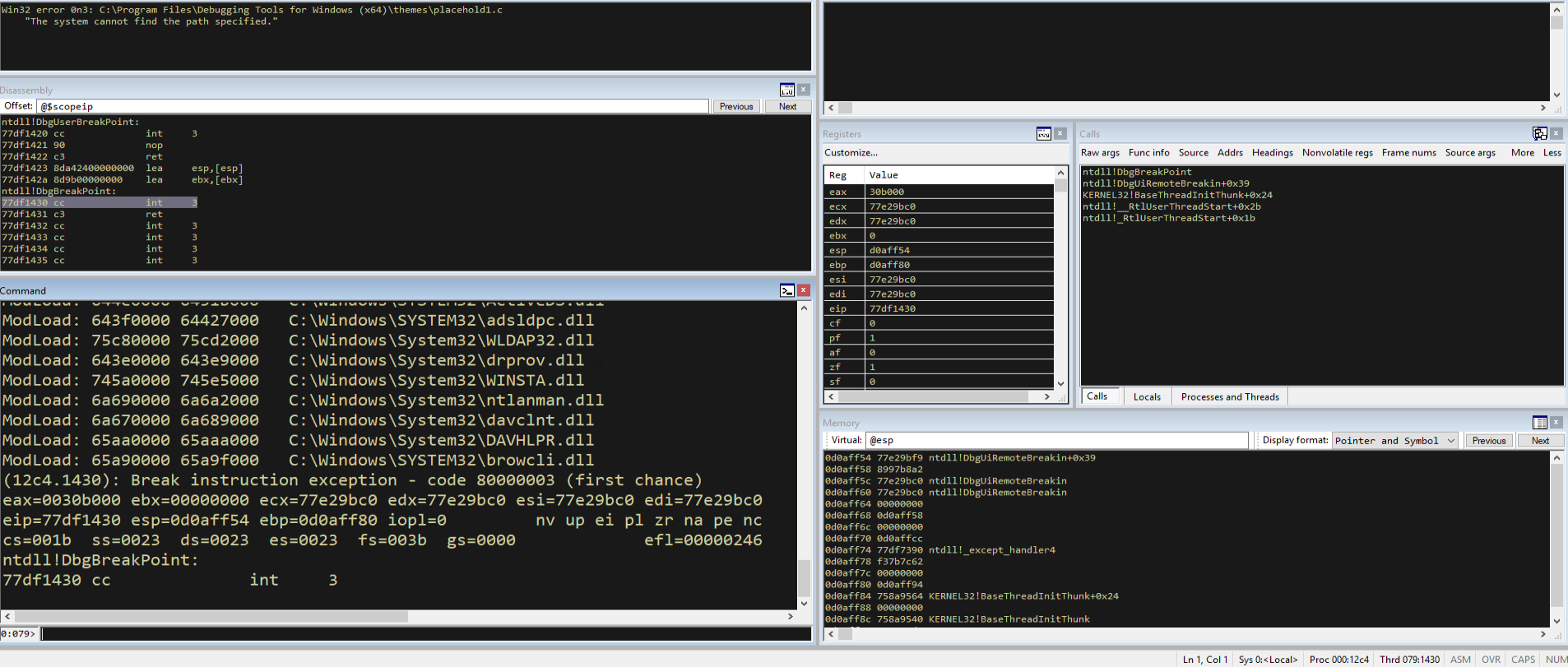
Task: Select KERNEL32!BaseThreadInitThunk+0x24 call stack frame
Action: (1177, 195)
